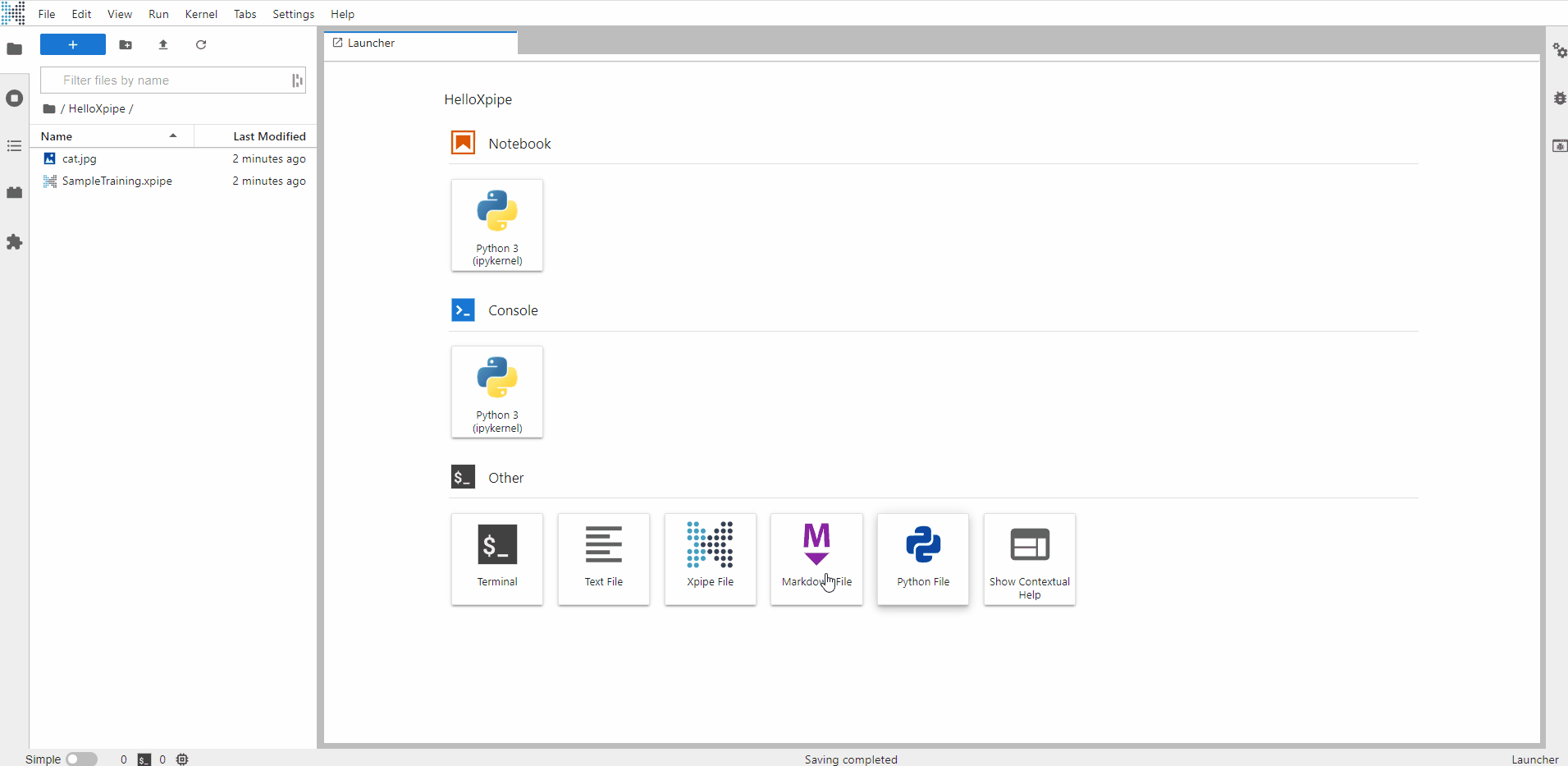Click the HelloXpipe launcher heading
Image resolution: width=1568 pixels, height=766 pixels.
478,99
